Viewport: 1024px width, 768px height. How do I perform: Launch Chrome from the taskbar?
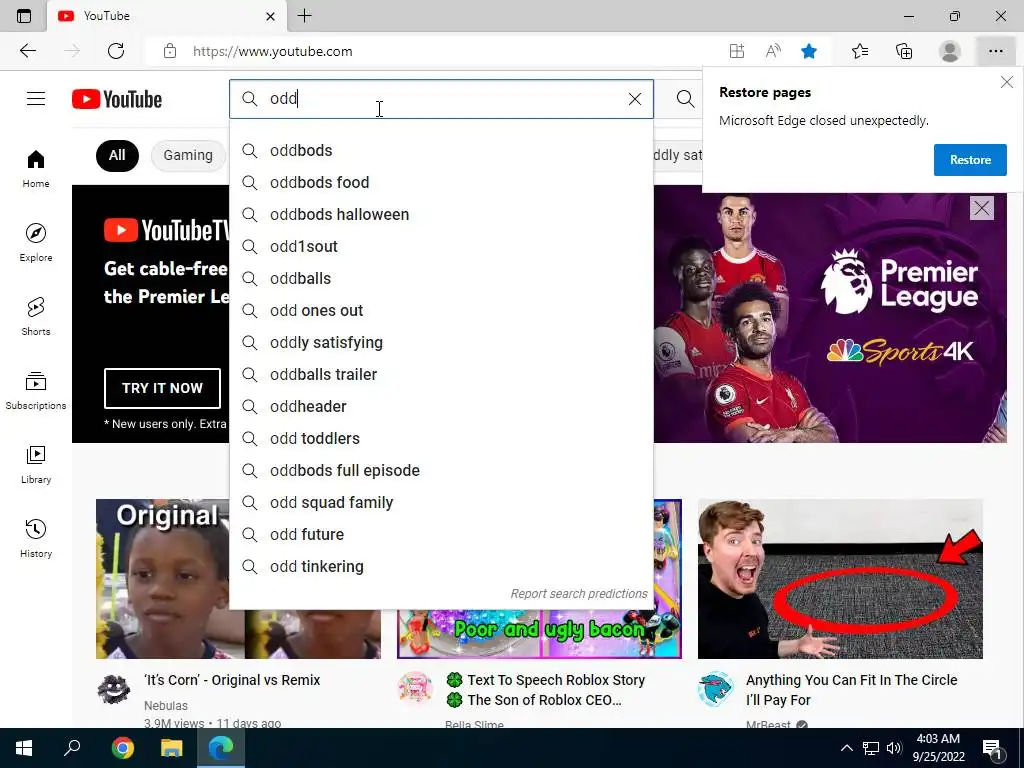point(122,748)
